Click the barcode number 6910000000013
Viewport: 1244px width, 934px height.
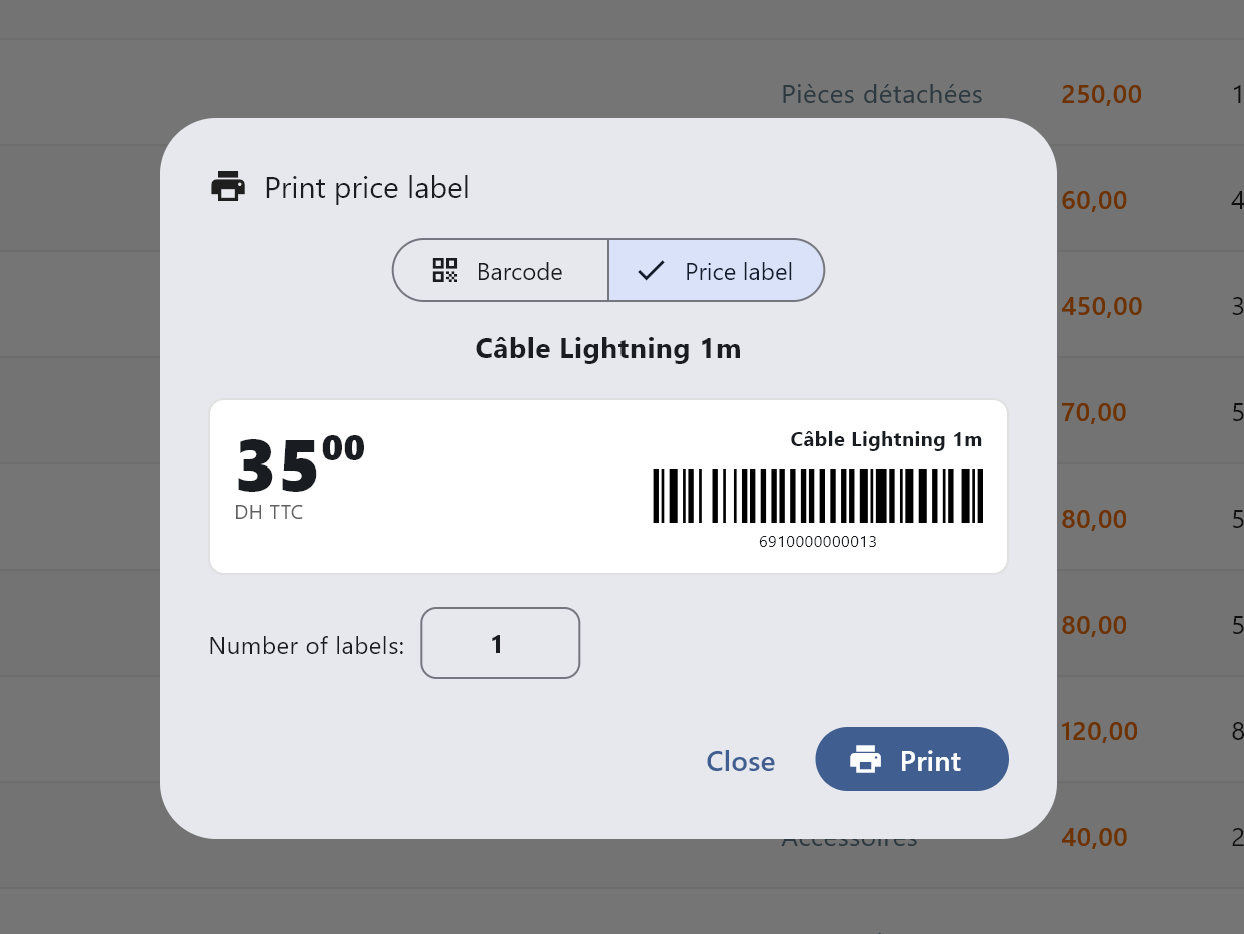pos(818,541)
